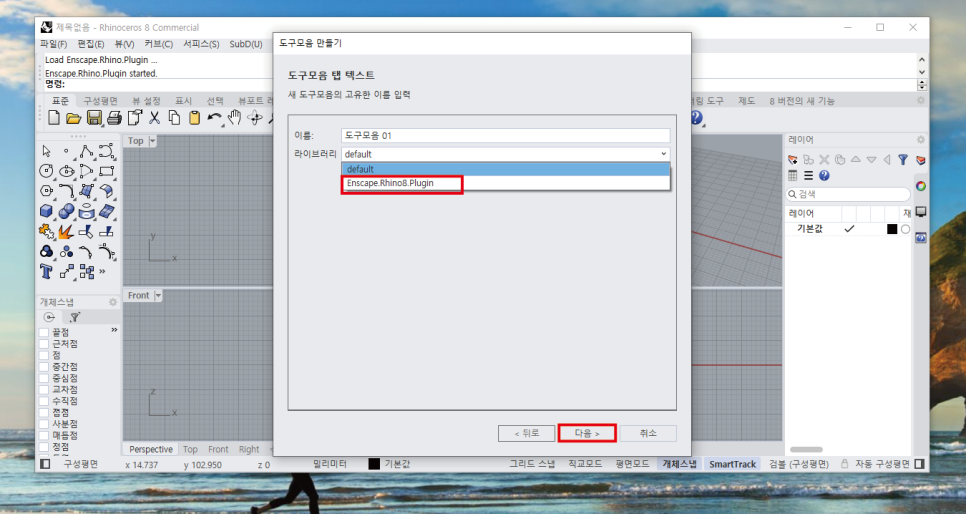This screenshot has width=966, height=514.
Task: Open the color wheel panel icon
Action: click(x=920, y=186)
